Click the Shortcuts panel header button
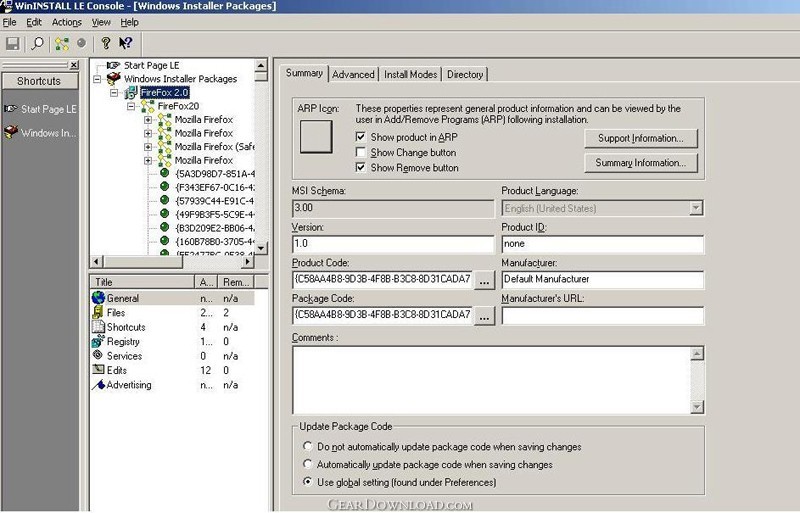The image size is (800, 513). point(40,81)
